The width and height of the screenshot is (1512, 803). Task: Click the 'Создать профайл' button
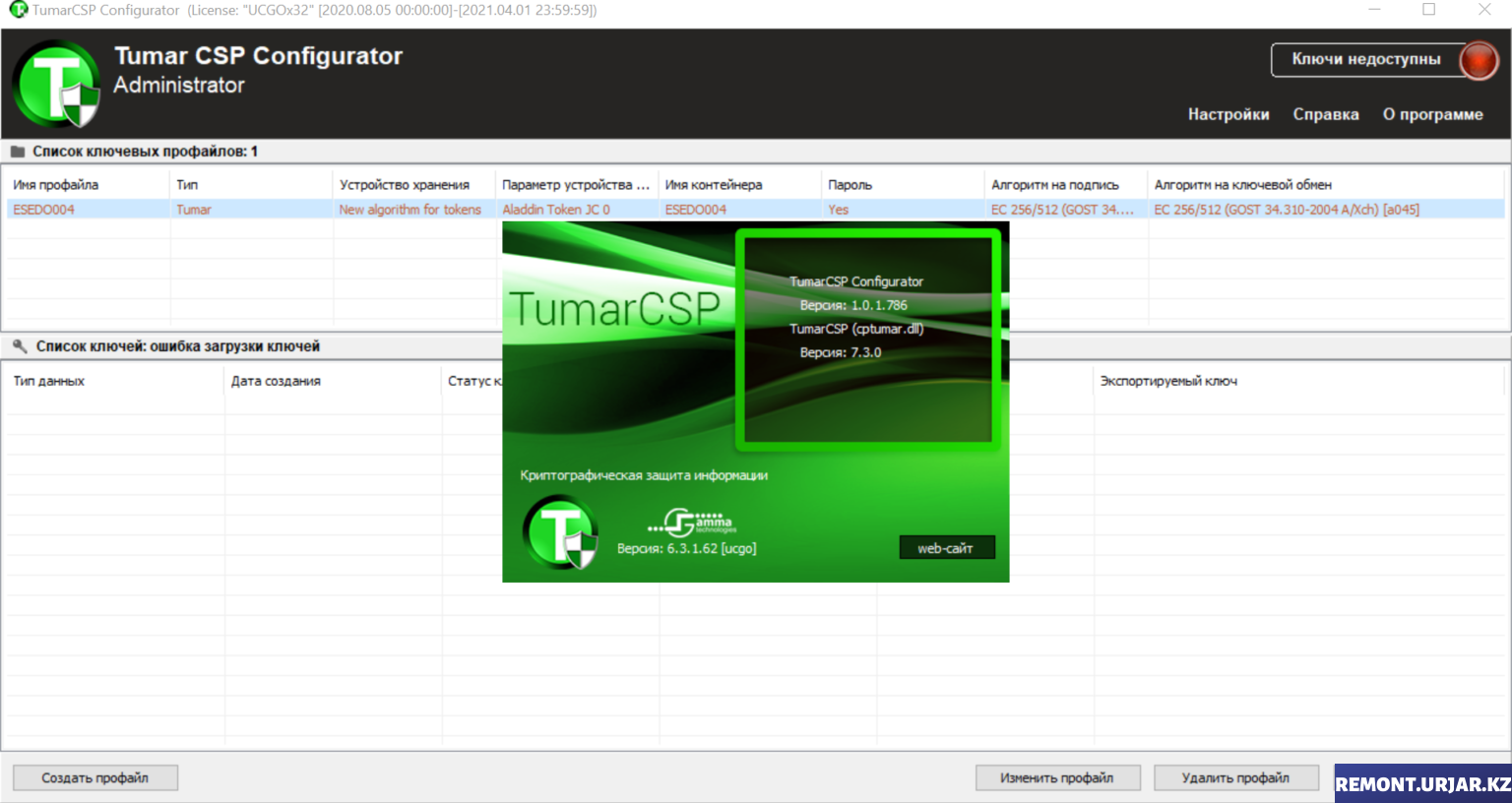coord(95,777)
